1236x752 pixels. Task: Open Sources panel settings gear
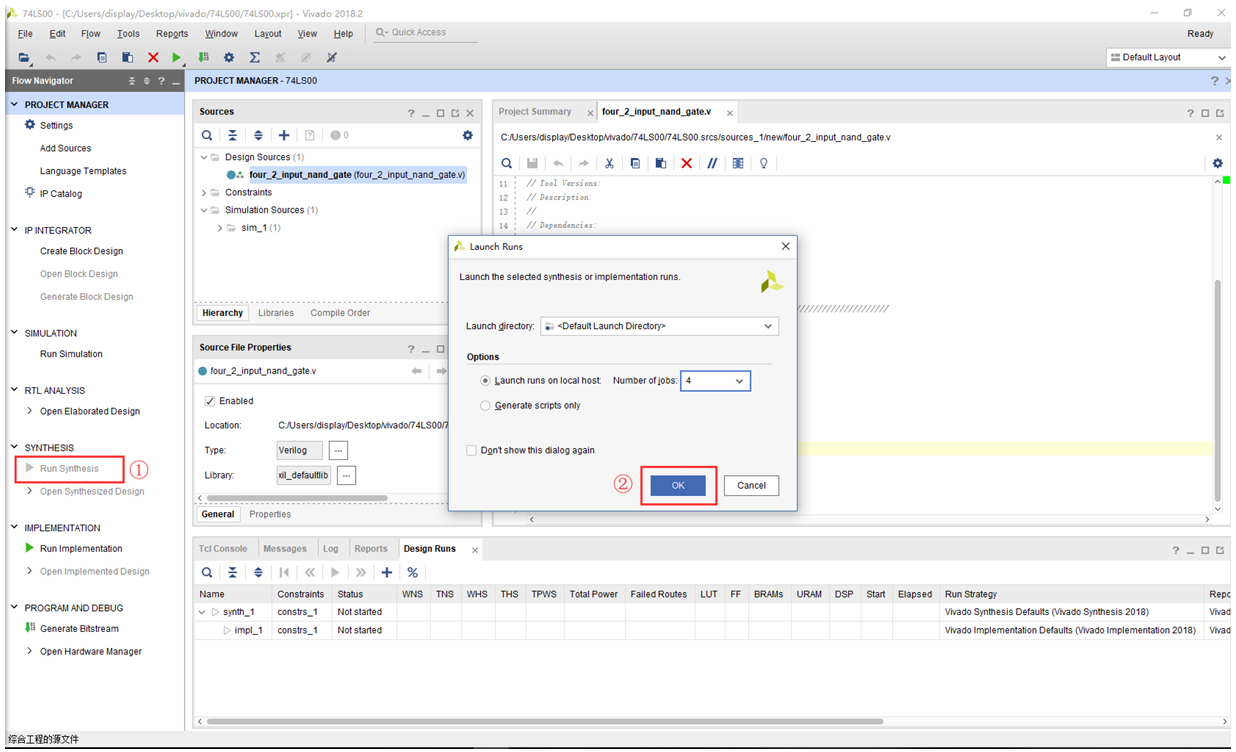click(x=467, y=135)
